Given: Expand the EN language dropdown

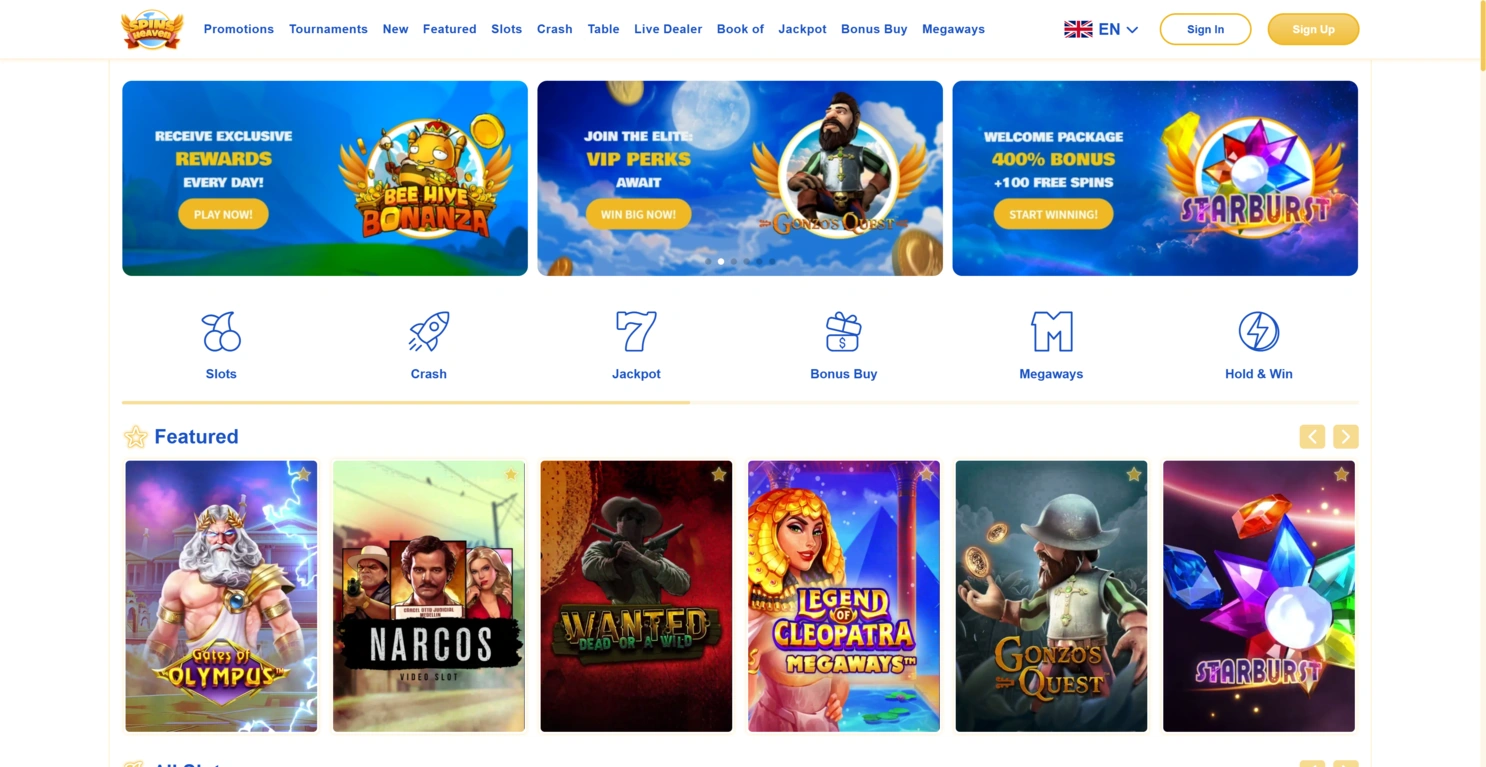Looking at the screenshot, I should pyautogui.click(x=1101, y=29).
